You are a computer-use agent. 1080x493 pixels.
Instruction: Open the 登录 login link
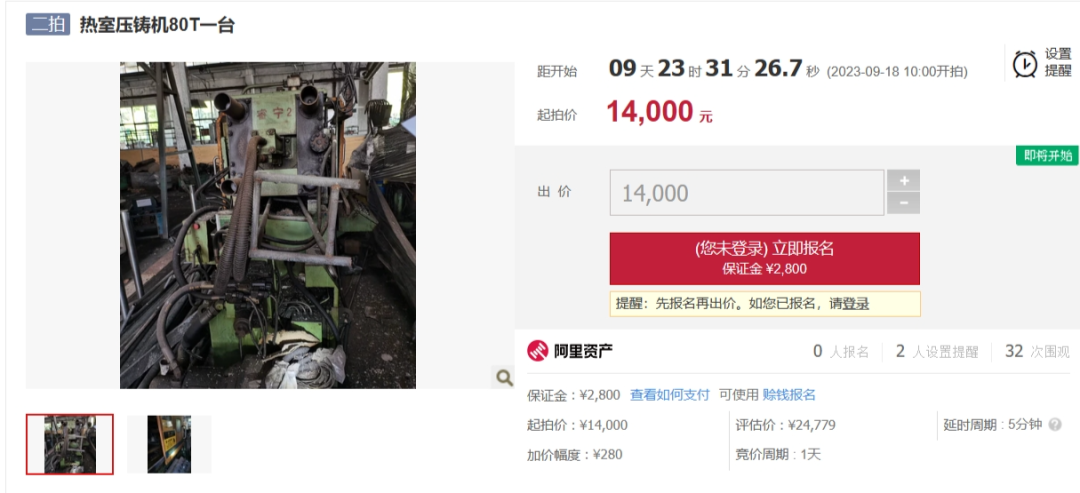(x=856, y=304)
